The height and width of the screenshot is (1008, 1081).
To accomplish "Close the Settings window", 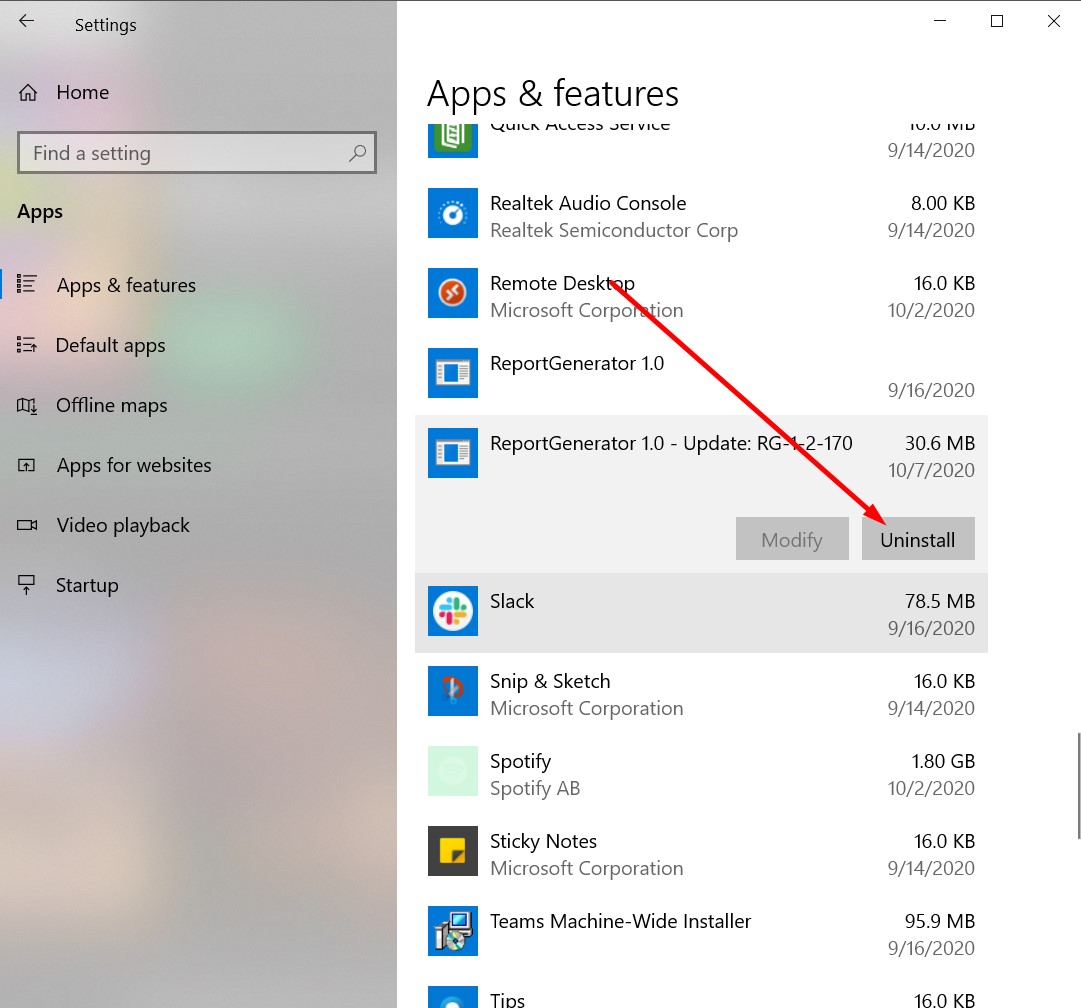I will tap(1053, 21).
